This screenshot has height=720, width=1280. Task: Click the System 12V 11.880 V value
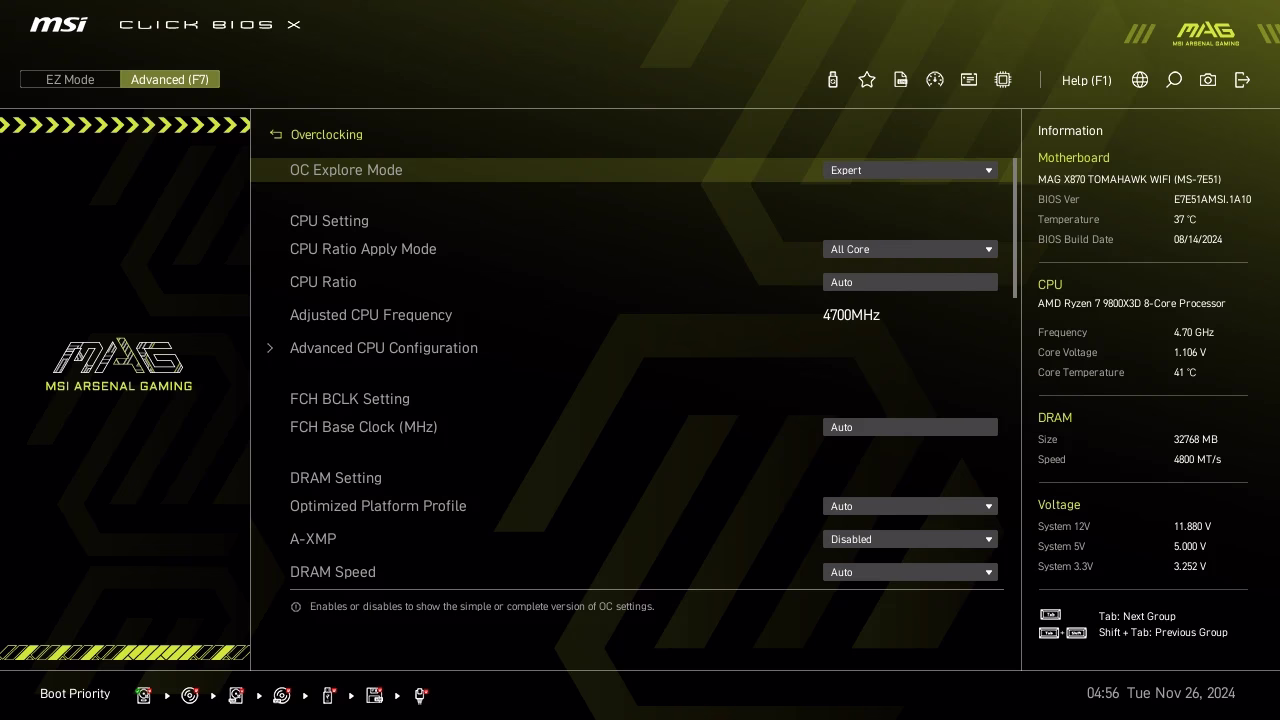coord(1192,526)
